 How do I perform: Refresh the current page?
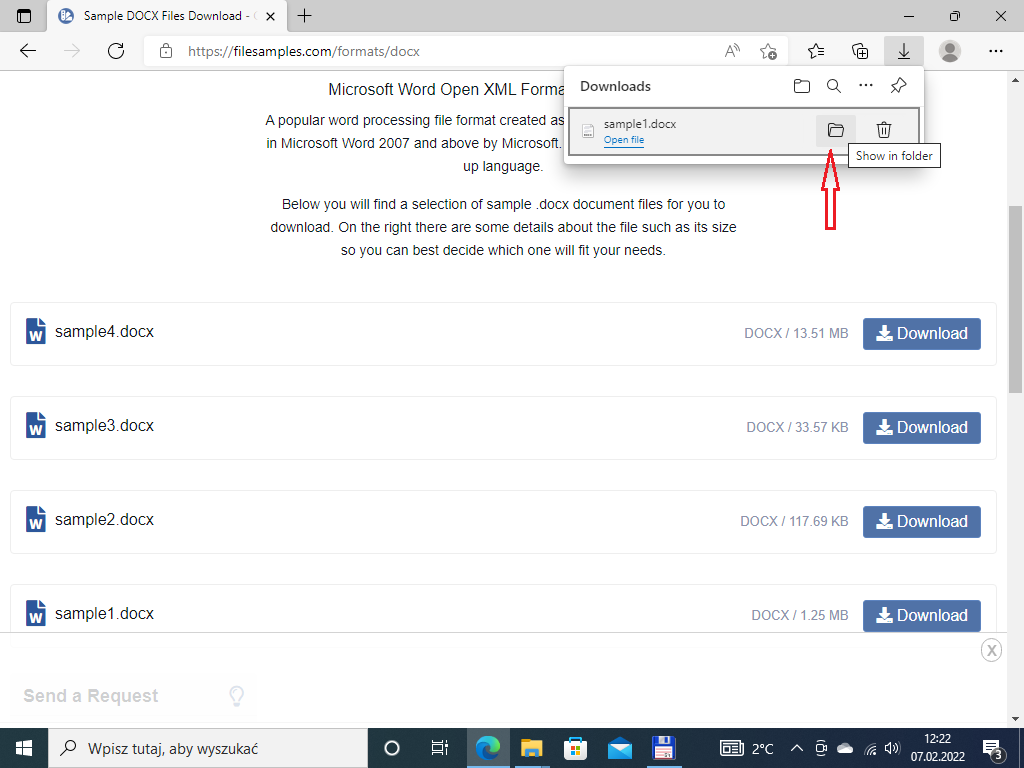click(x=116, y=51)
